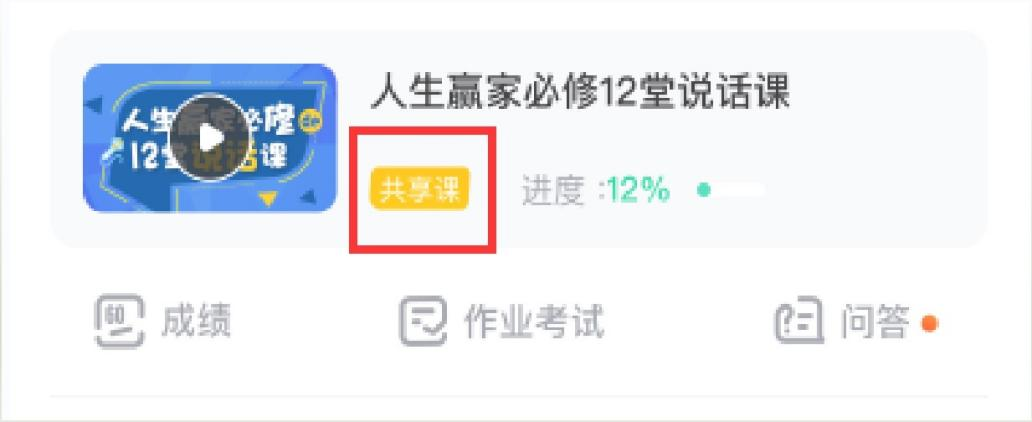Viewport: 1032px width, 422px height.
Task: Click the orange notification dot beside 问答
Action: pos(929,323)
